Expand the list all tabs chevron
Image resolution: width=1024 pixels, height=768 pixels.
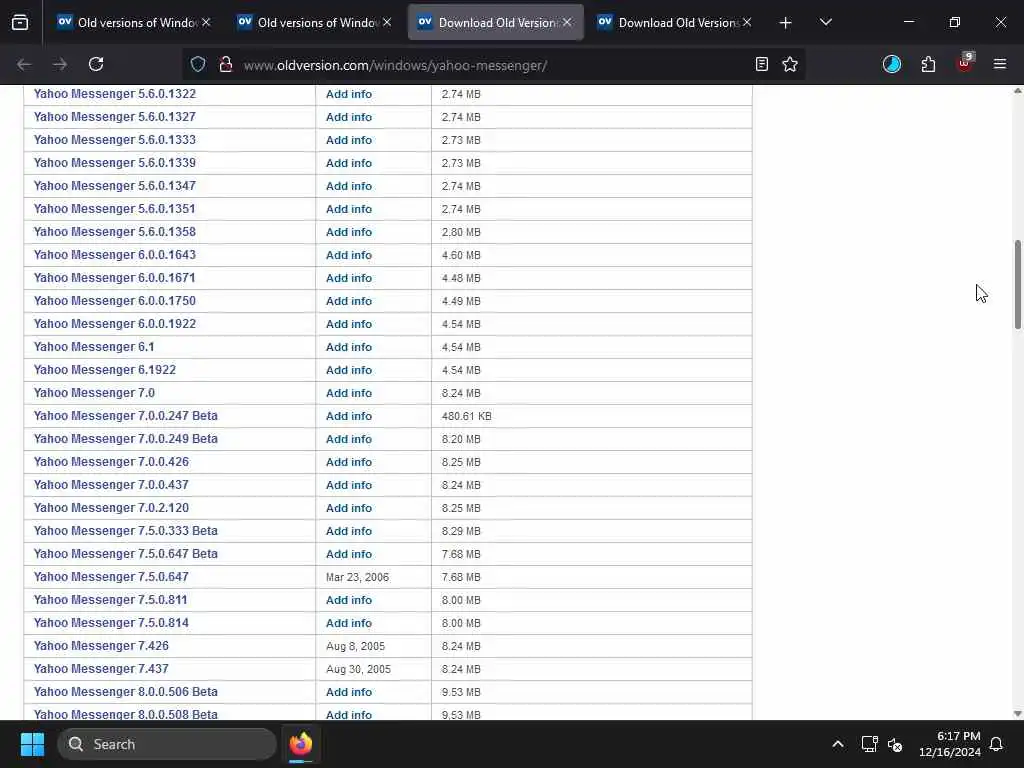coord(826,23)
